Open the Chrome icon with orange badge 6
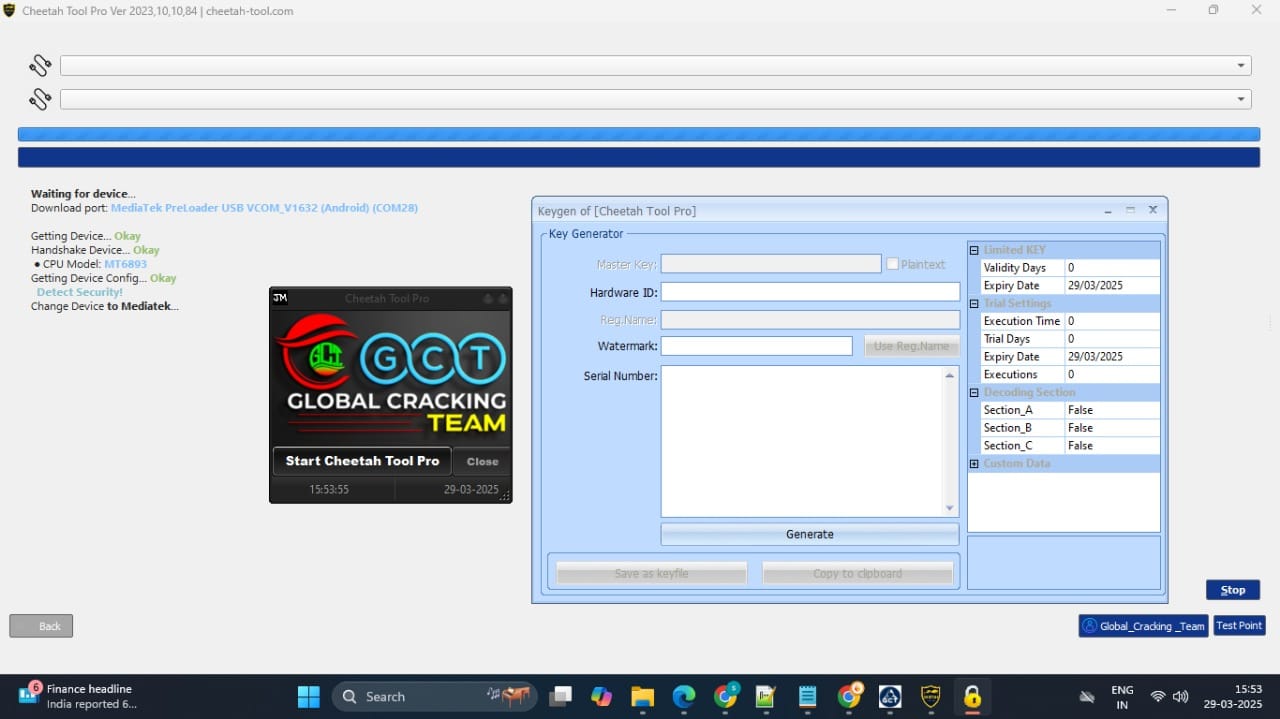Screen dimensions: 1280x719 [849, 696]
